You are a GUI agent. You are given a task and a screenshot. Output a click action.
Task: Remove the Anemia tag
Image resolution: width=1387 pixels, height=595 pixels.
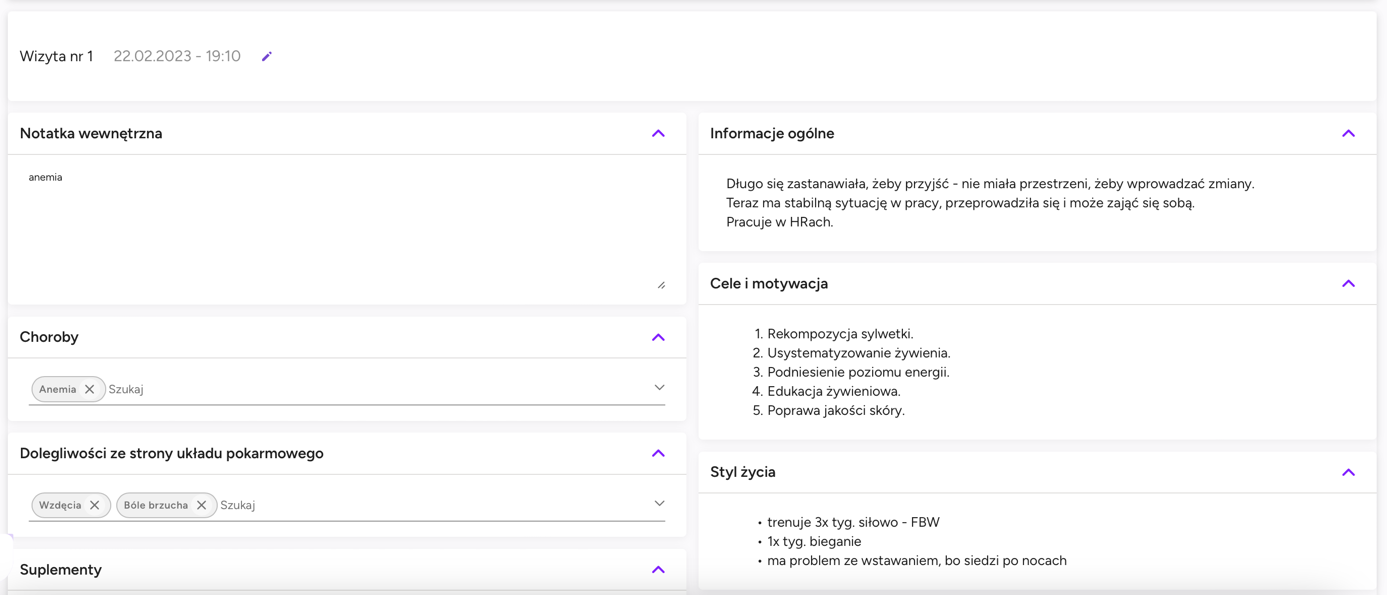click(x=89, y=389)
